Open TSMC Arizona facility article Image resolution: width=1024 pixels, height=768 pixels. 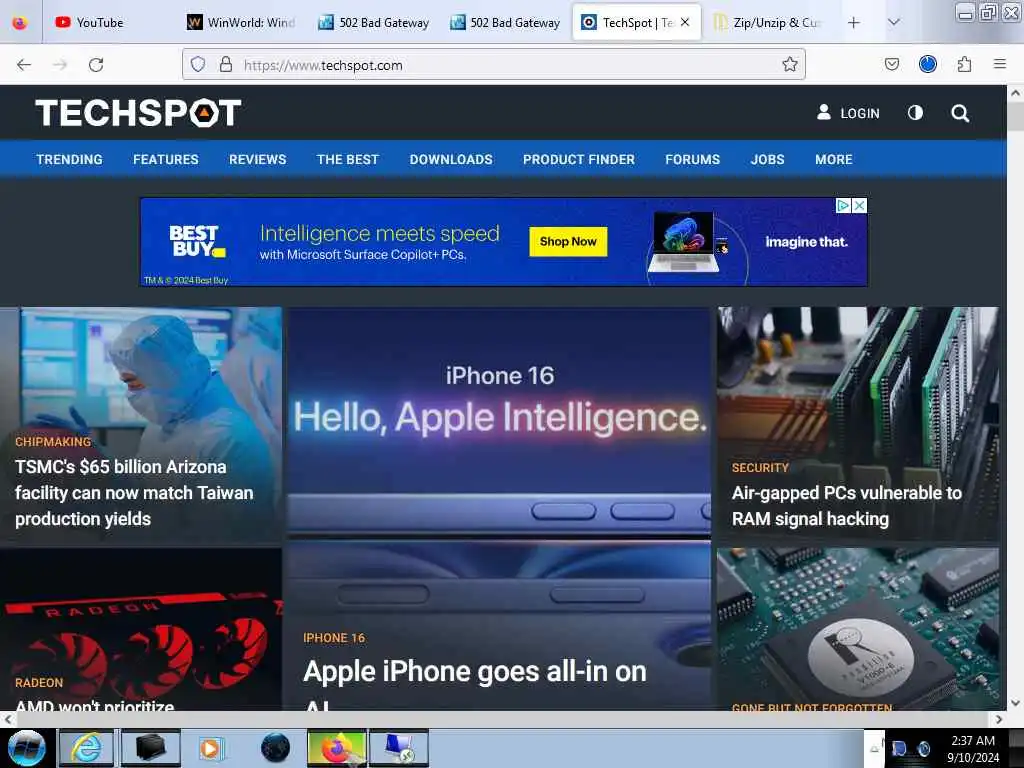[134, 493]
